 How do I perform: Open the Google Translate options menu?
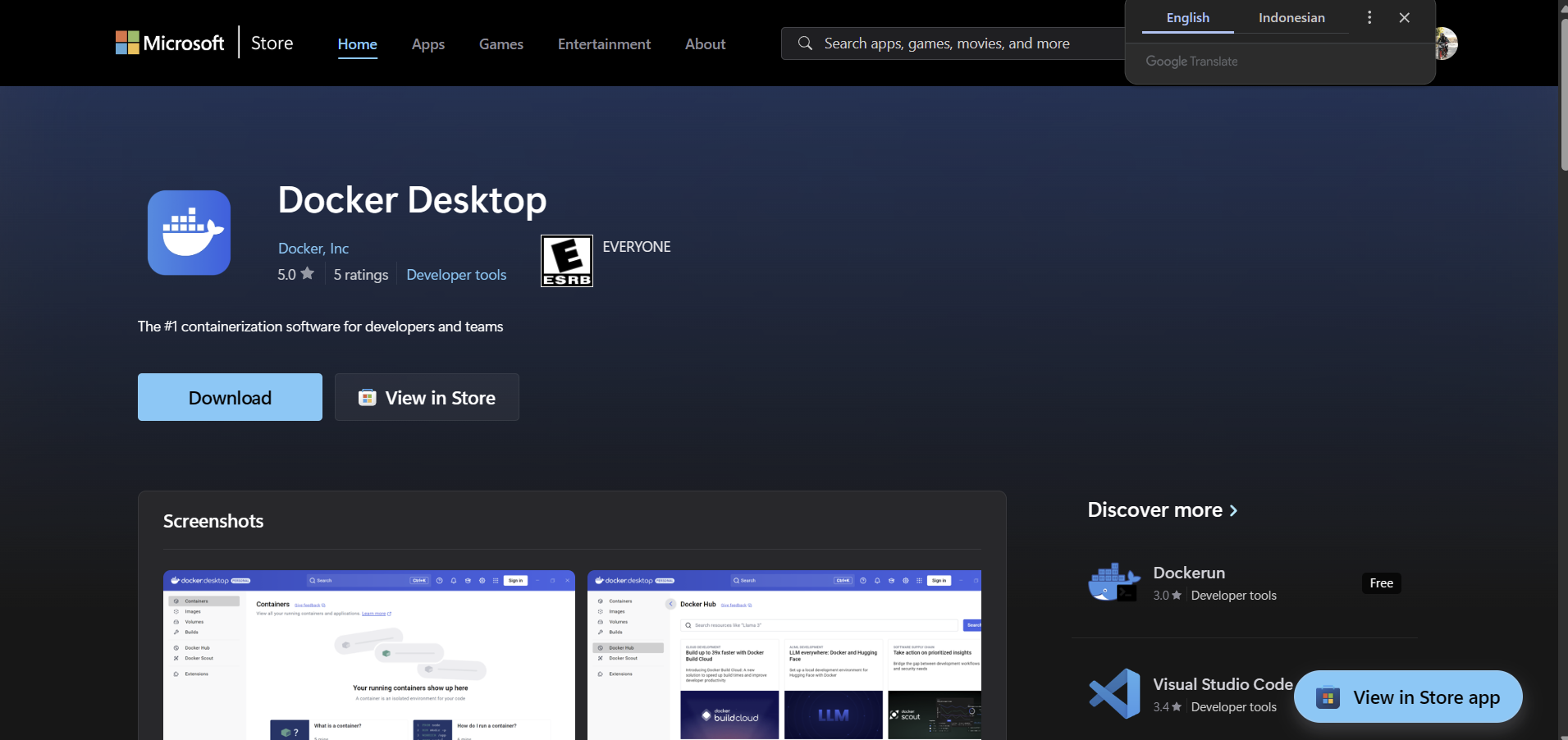pyautogui.click(x=1369, y=17)
